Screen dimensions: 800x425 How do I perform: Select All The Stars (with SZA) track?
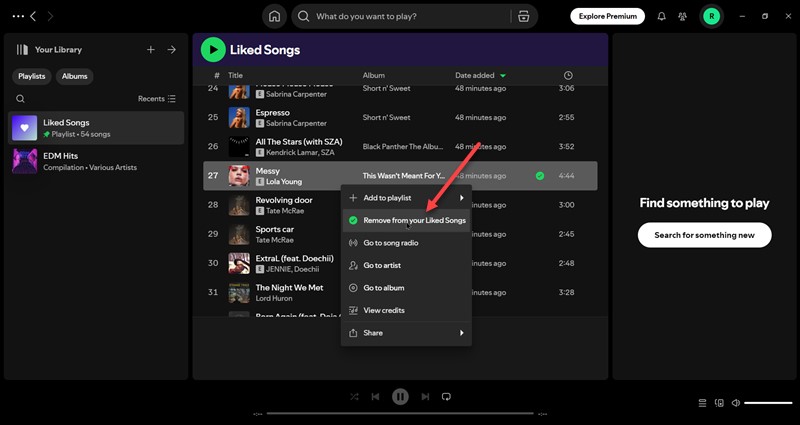pyautogui.click(x=299, y=142)
